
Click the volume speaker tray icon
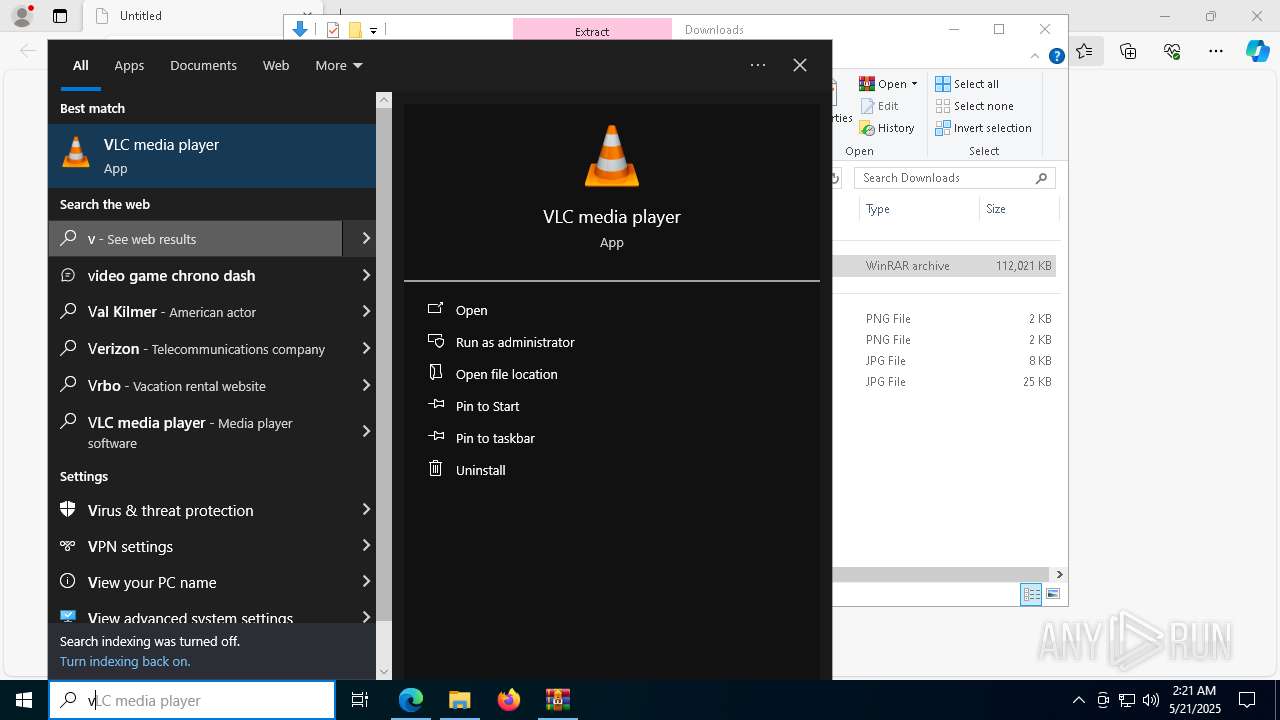(x=1151, y=700)
